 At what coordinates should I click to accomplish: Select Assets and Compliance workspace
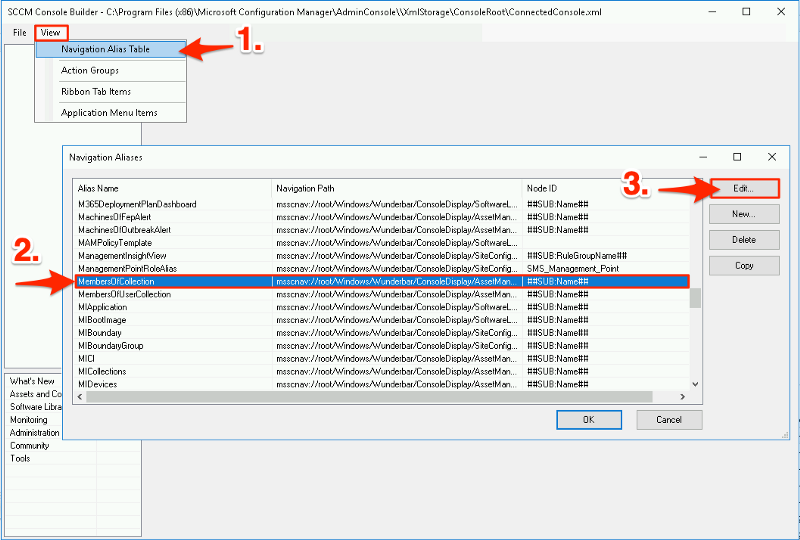(35, 394)
